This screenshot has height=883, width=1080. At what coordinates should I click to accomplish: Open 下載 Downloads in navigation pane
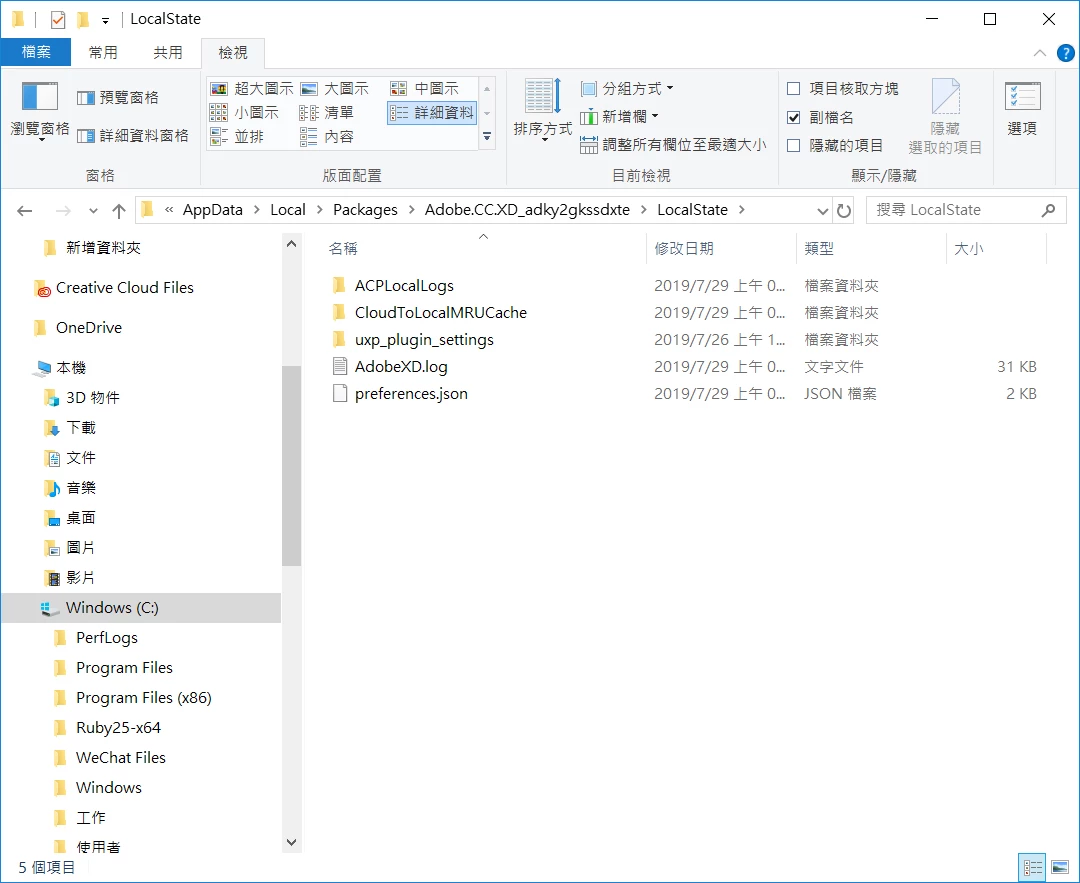tap(81, 428)
